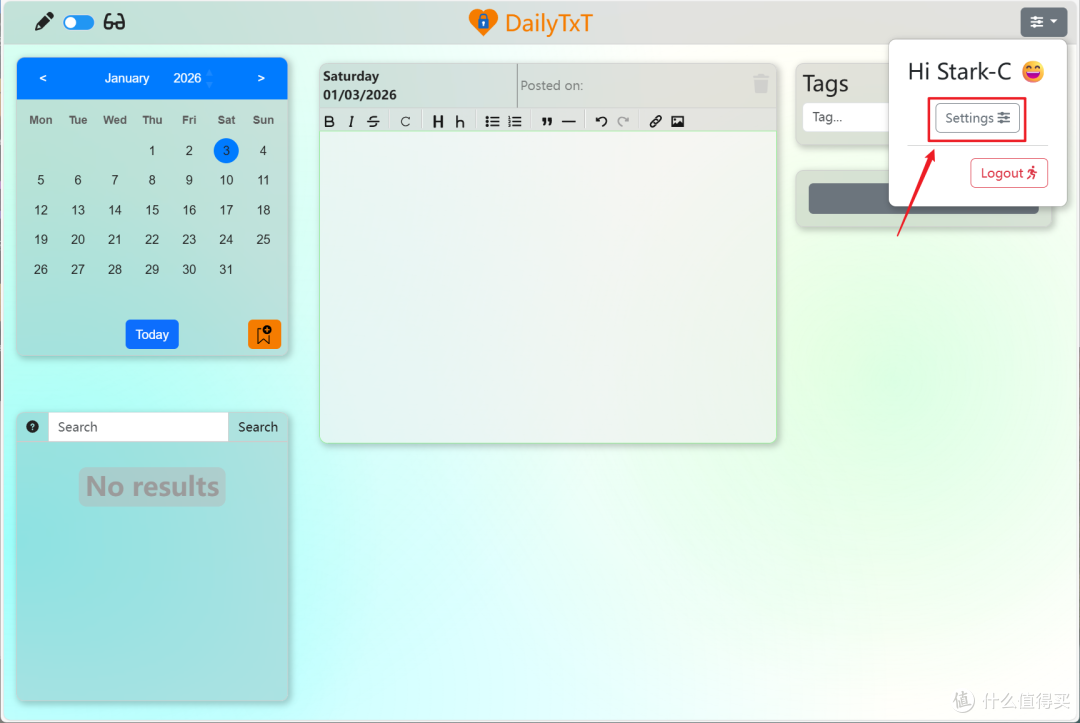The image size is (1080, 723).
Task: Go to next month in calendar
Action: pos(261,78)
